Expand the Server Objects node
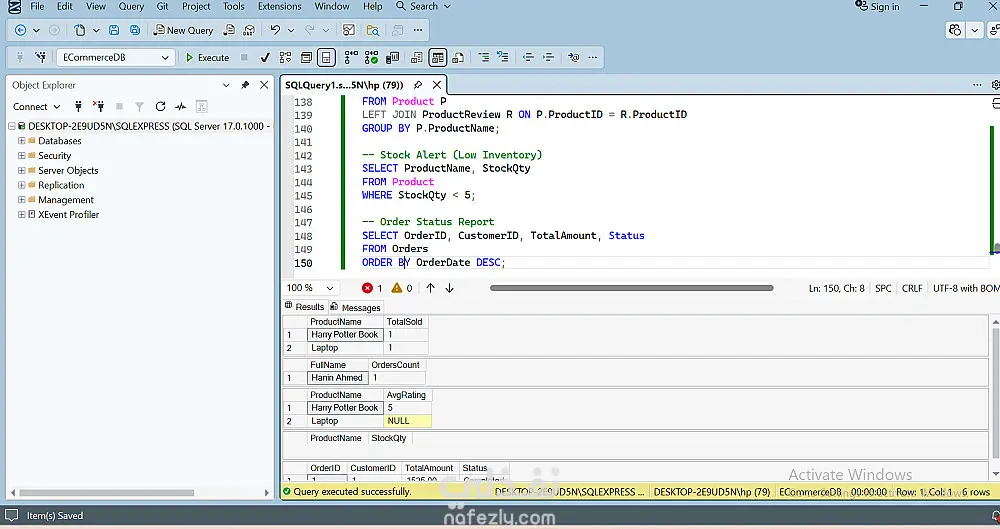This screenshot has width=1000, height=529. [x=22, y=170]
